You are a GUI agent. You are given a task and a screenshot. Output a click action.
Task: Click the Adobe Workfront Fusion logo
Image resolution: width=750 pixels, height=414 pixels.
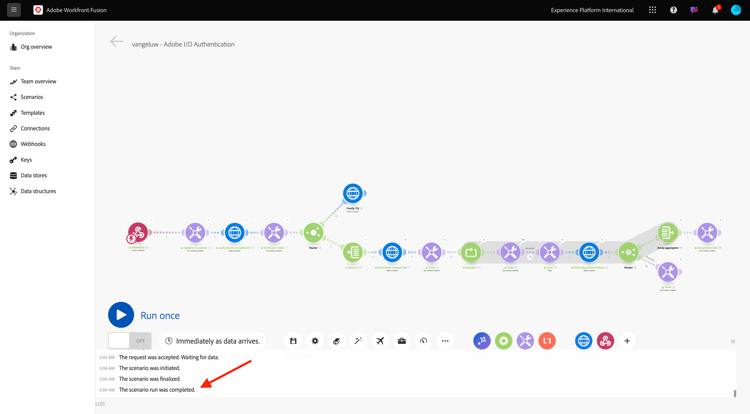click(38, 10)
